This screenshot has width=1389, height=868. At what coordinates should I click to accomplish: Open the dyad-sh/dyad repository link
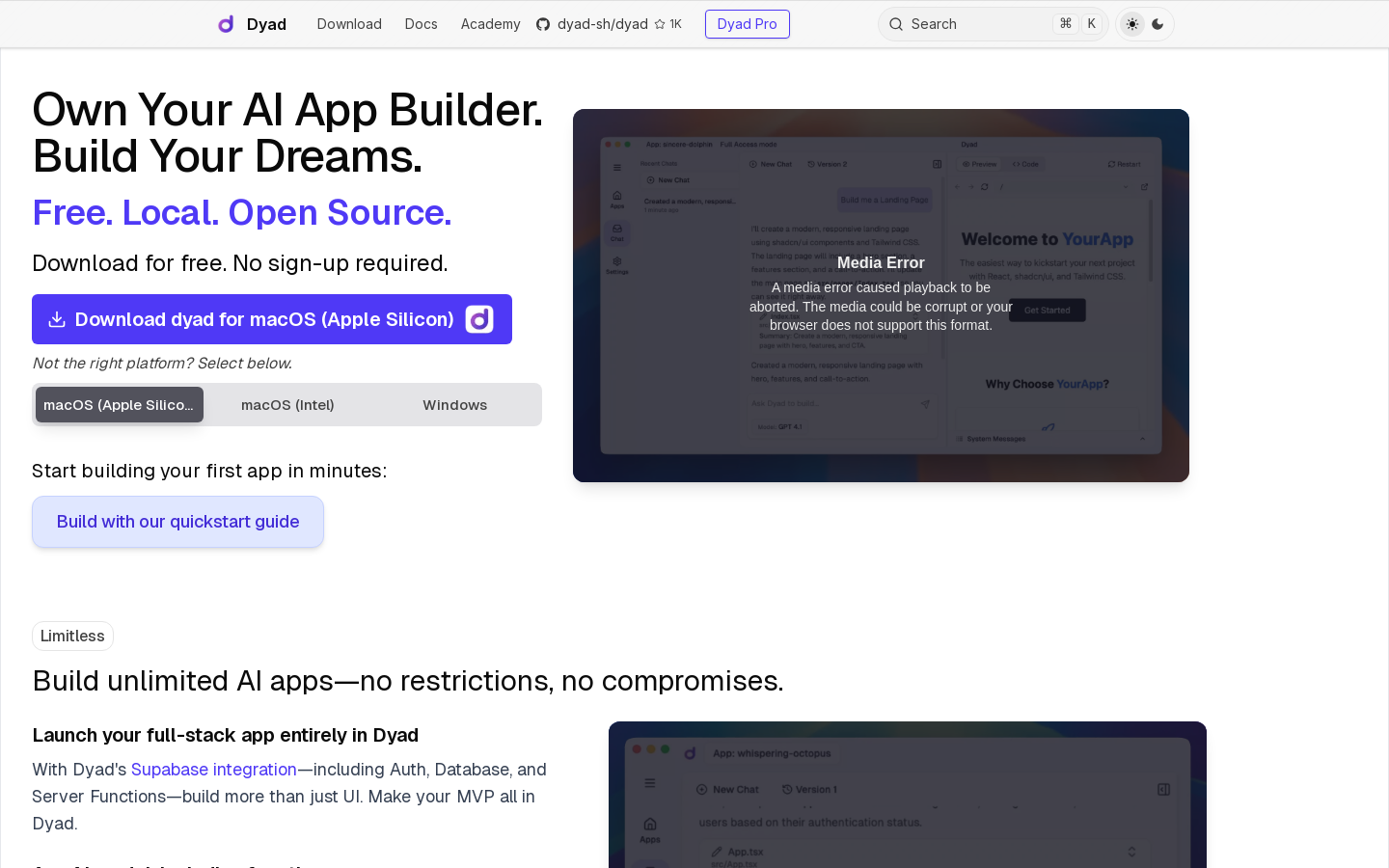click(x=603, y=24)
